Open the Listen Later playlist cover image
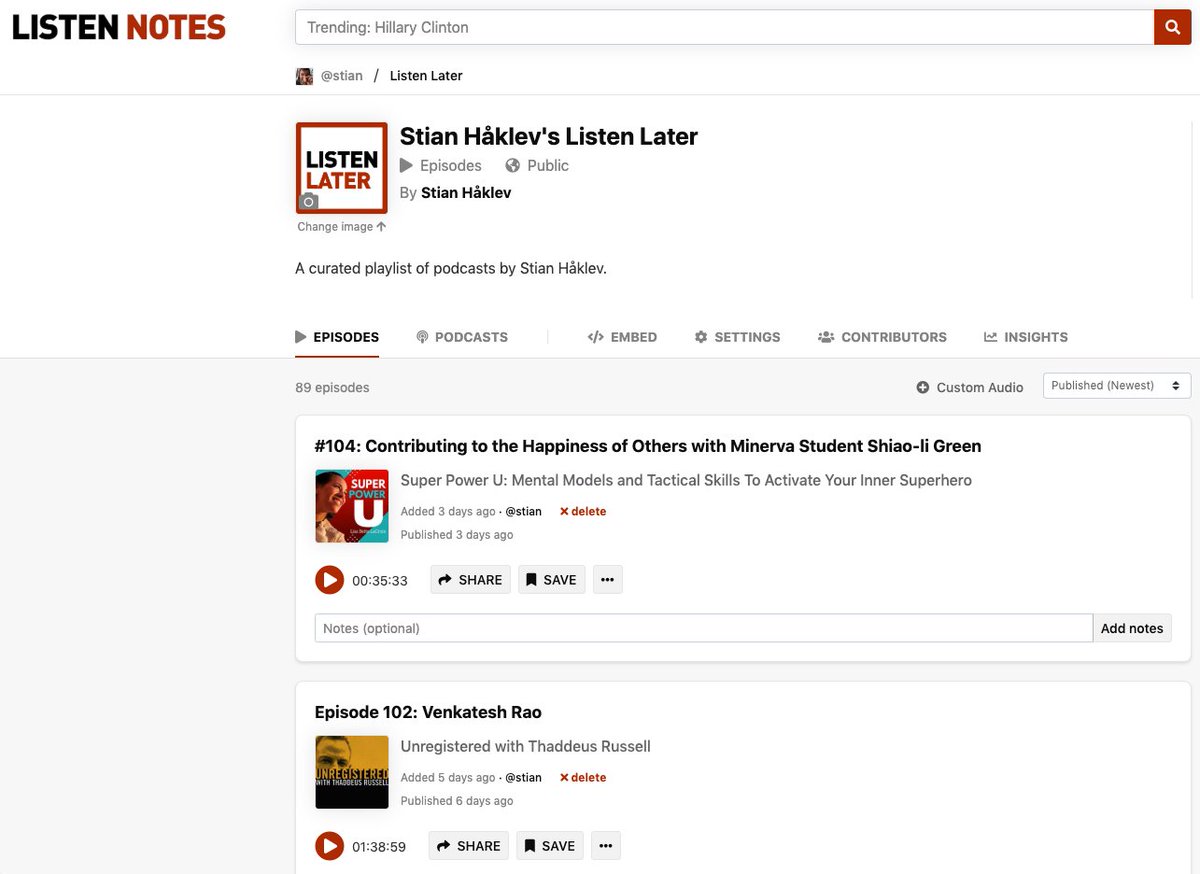Screen dimensions: 1200x874 coord(342,168)
